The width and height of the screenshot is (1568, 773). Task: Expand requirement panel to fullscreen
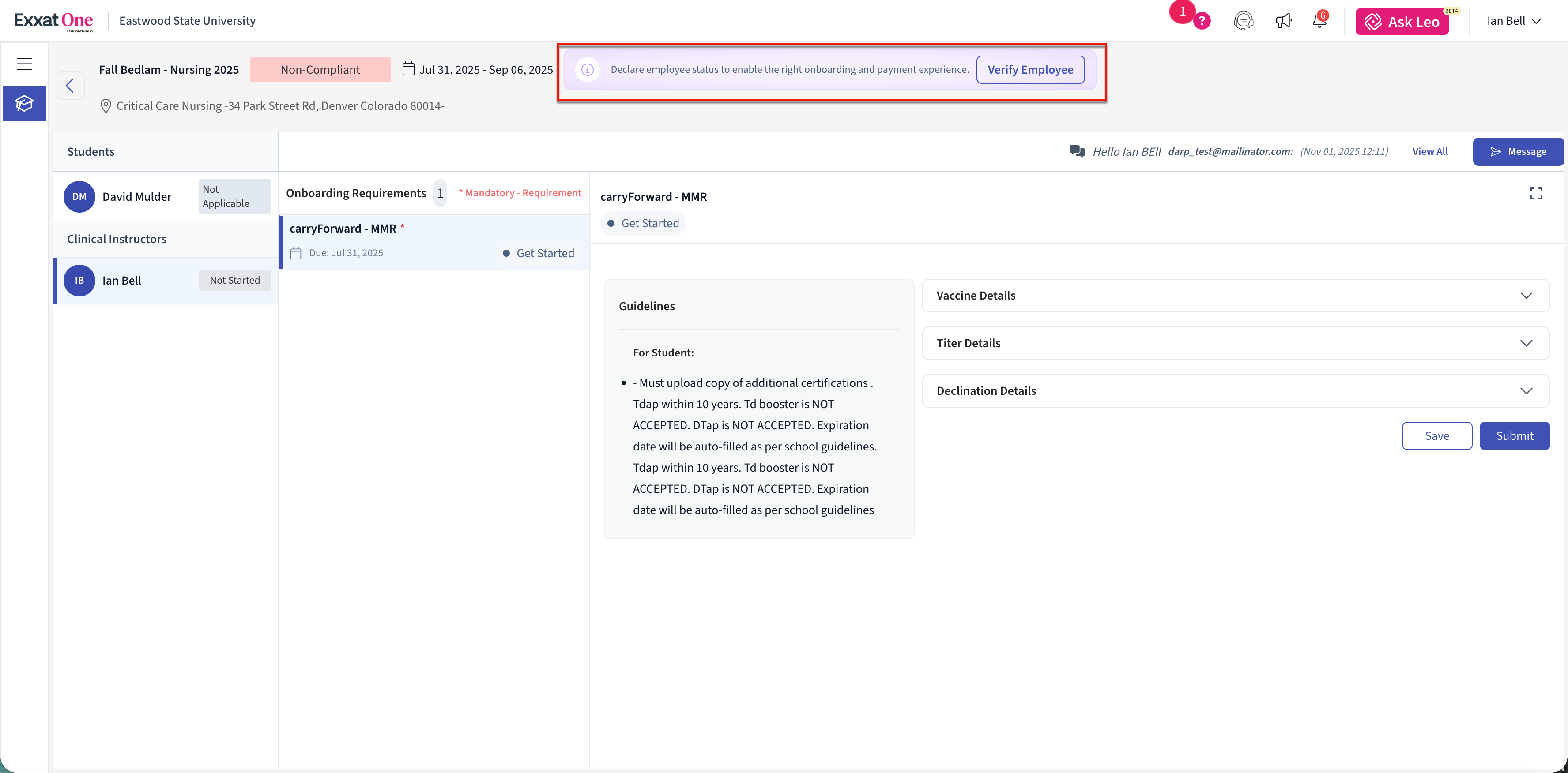[x=1536, y=193]
